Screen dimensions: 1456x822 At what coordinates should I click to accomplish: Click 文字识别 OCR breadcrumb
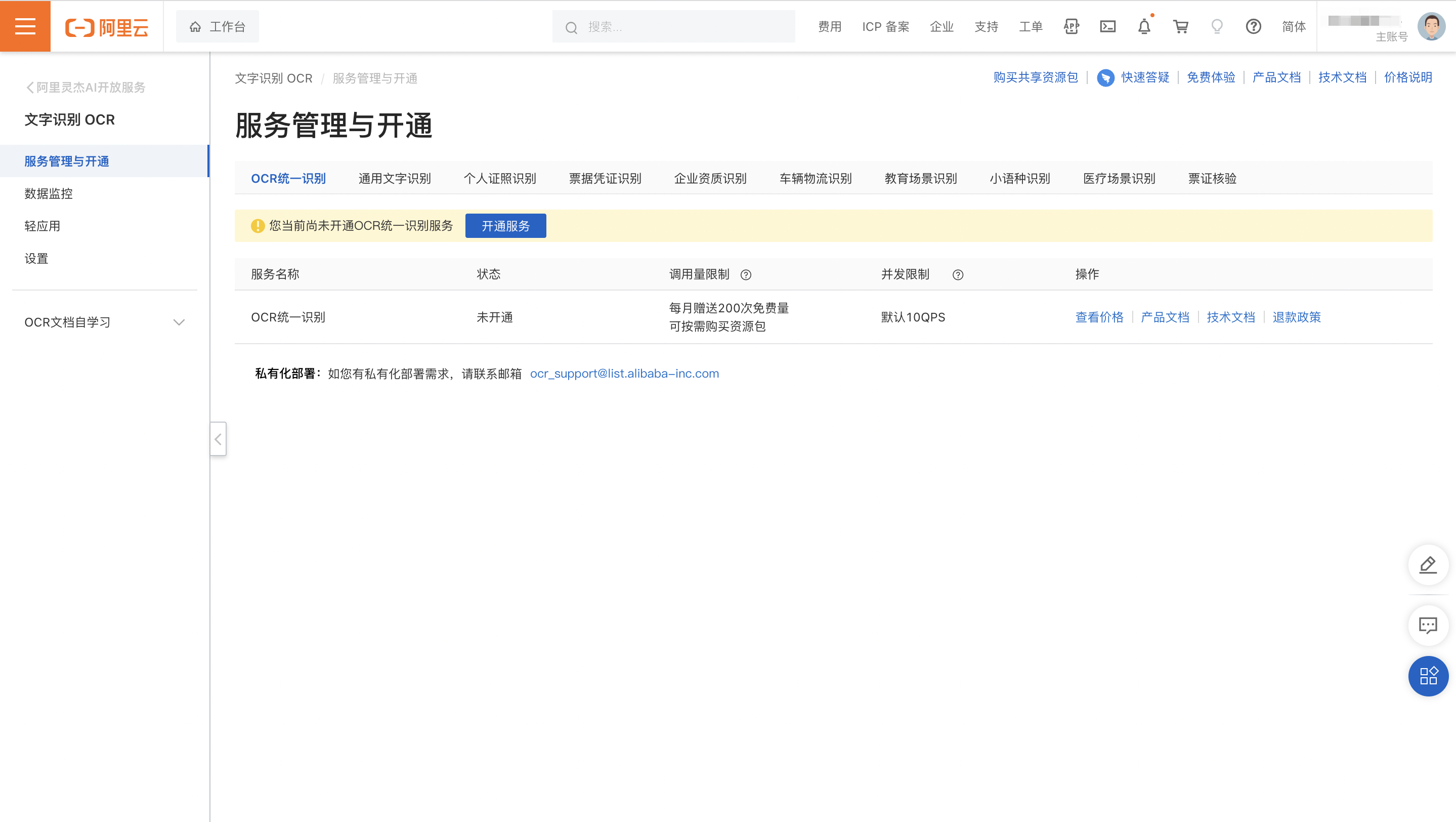[x=274, y=78]
